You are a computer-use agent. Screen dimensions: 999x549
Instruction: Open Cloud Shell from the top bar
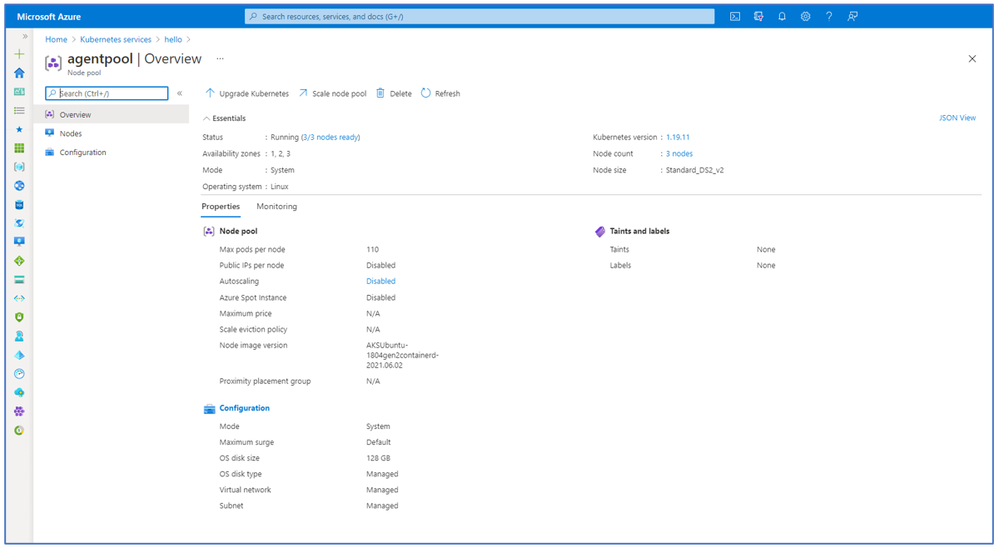tap(735, 17)
